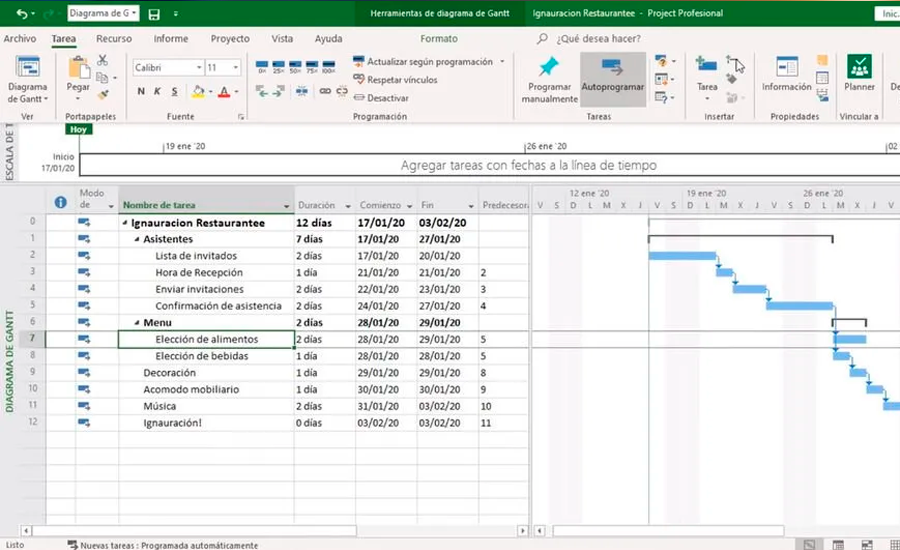Viewport: 900px width, 550px height.
Task: Collapse the Menu summary task
Action: point(137,323)
